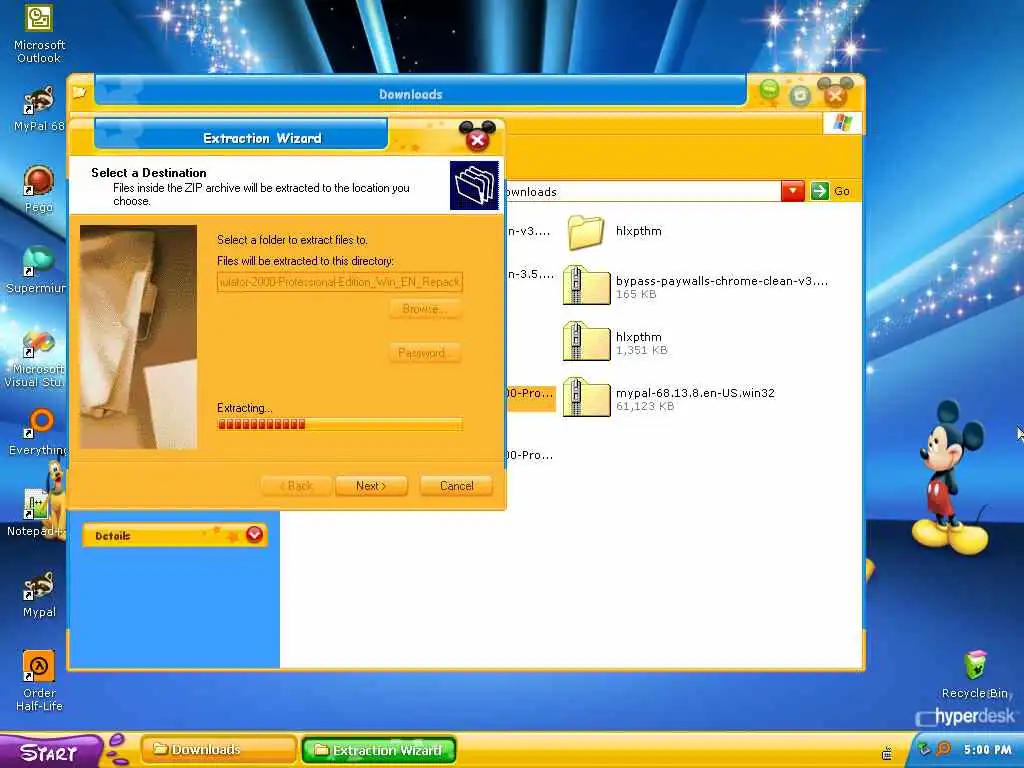Cancel the extraction in the wizard
Viewport: 1024px width, 768px height.
(456, 486)
